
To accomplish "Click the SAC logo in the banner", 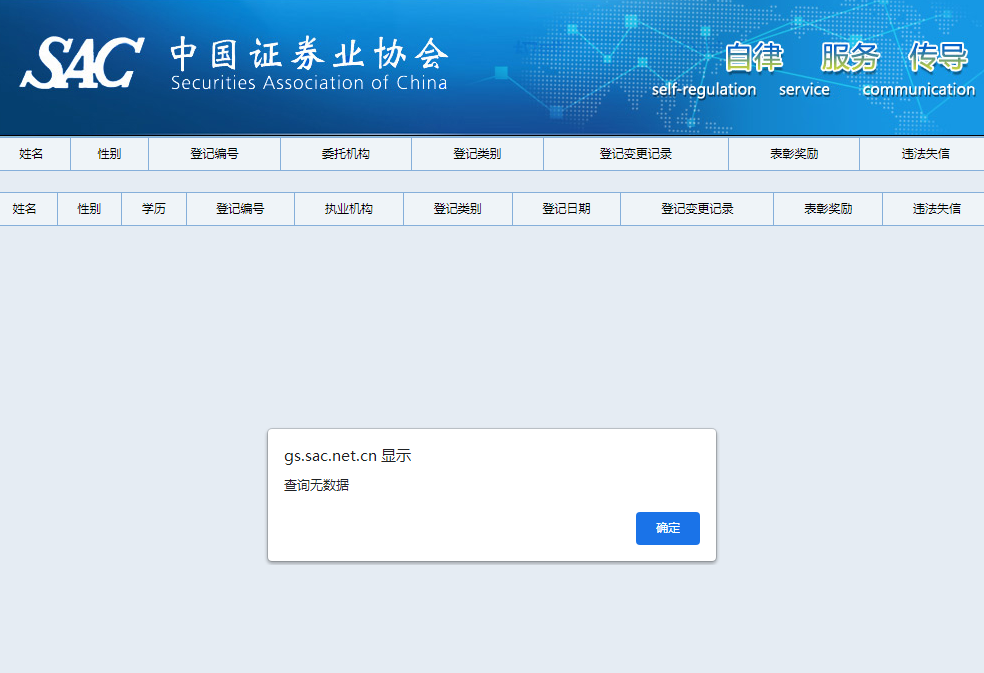I will point(82,62).
